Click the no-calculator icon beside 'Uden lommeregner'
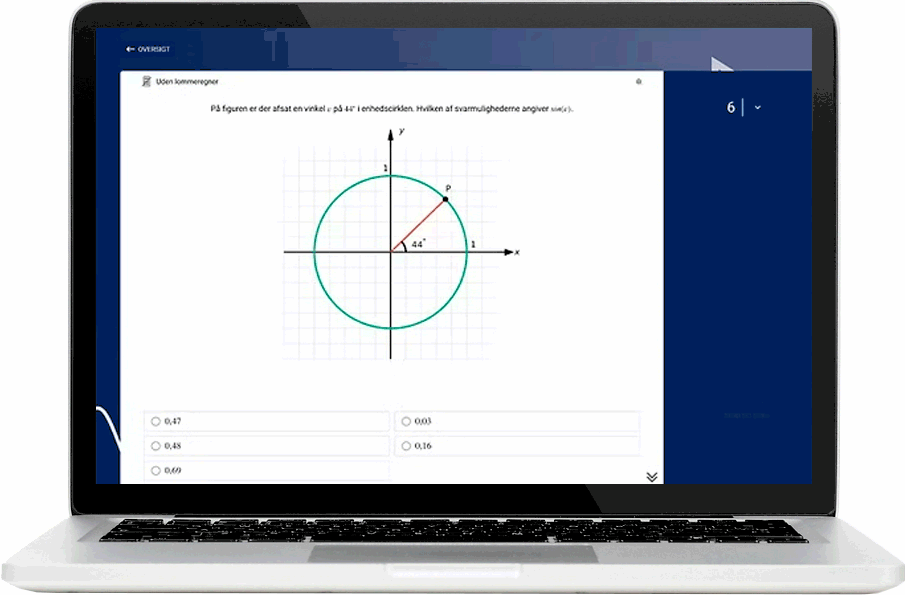The width and height of the screenshot is (905, 595). click(147, 81)
